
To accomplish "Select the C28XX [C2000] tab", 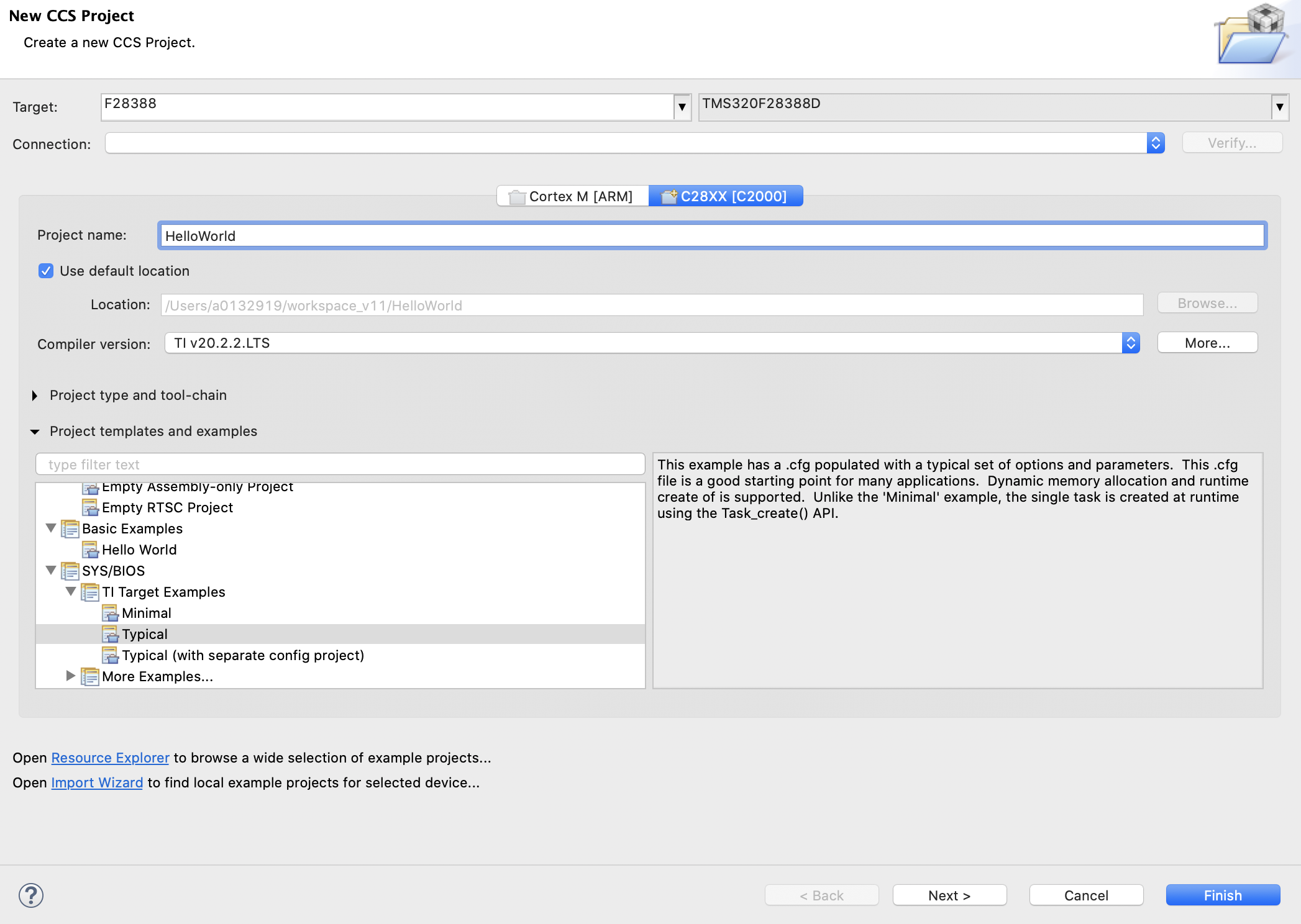I will 726,196.
